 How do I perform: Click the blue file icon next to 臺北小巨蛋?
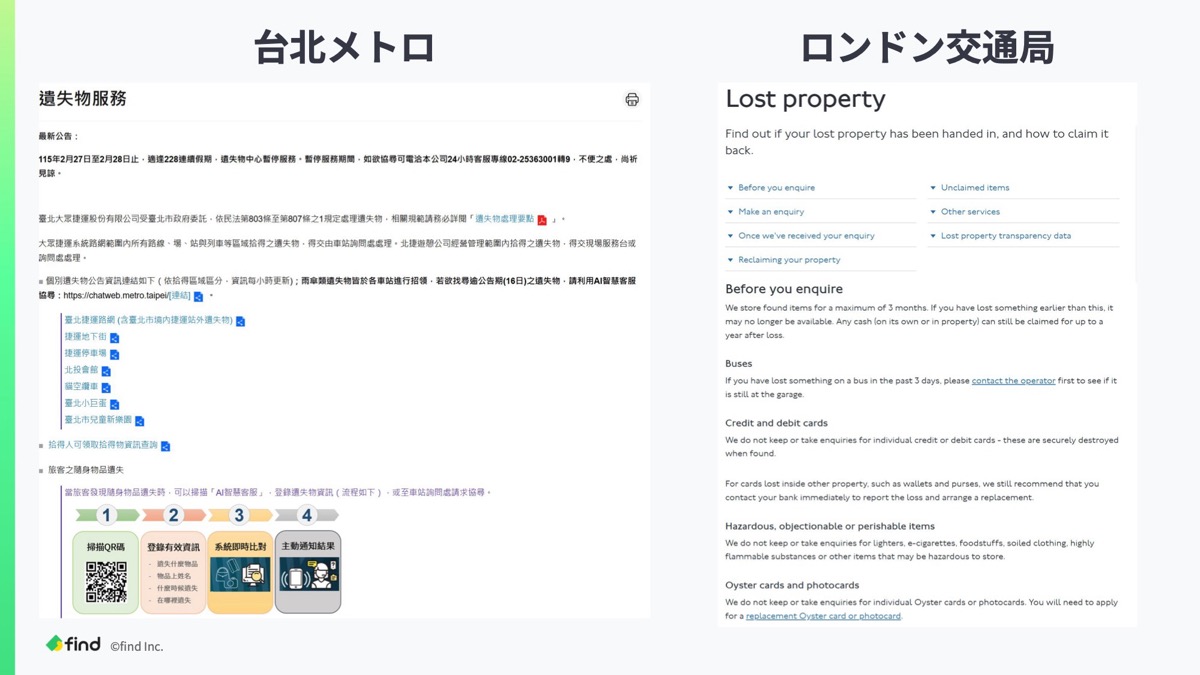[x=114, y=404]
